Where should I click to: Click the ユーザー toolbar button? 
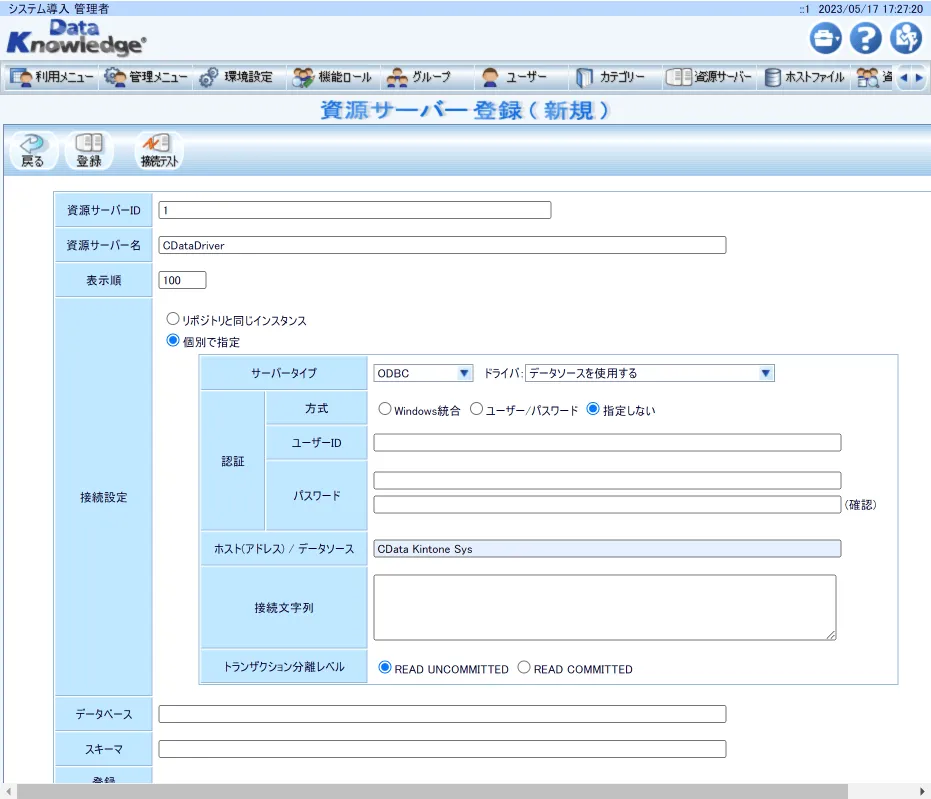click(520, 76)
